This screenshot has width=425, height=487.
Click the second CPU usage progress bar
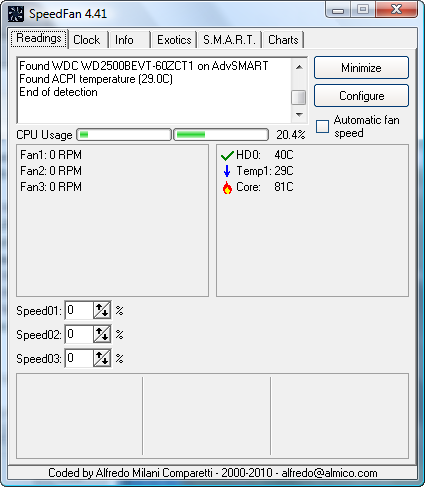point(221,135)
